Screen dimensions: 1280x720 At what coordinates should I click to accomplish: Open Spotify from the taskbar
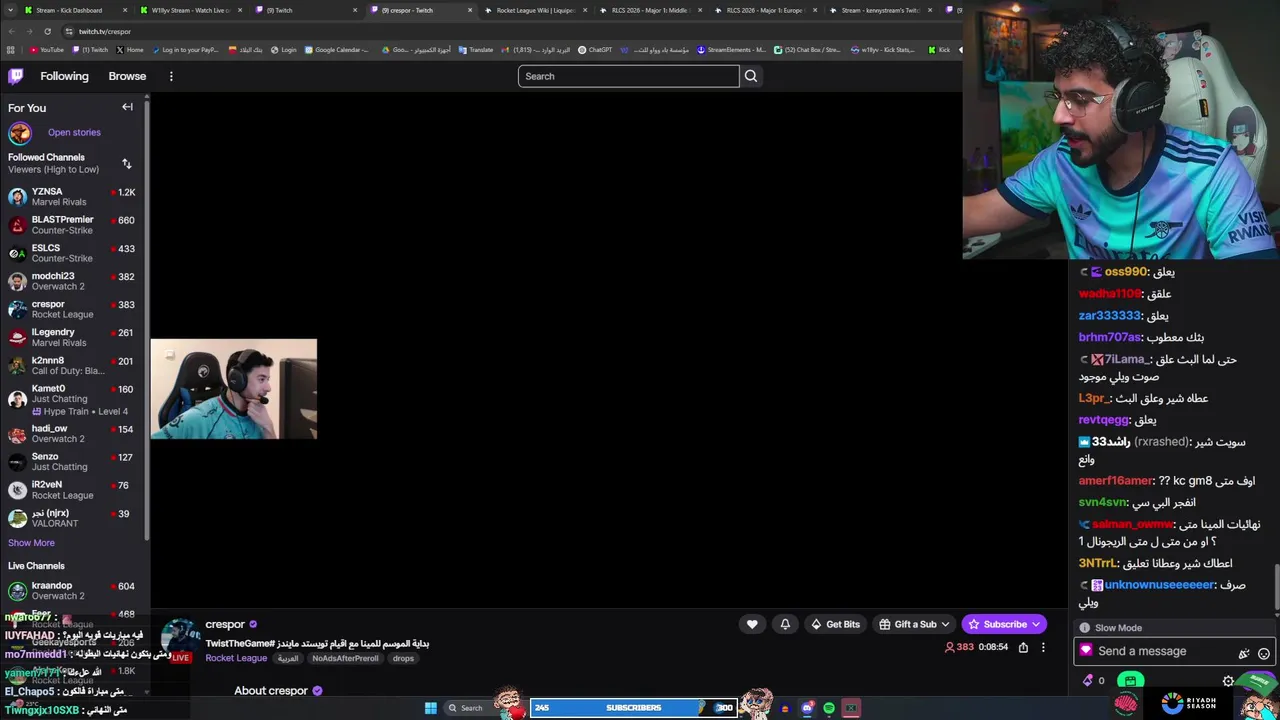(829, 708)
